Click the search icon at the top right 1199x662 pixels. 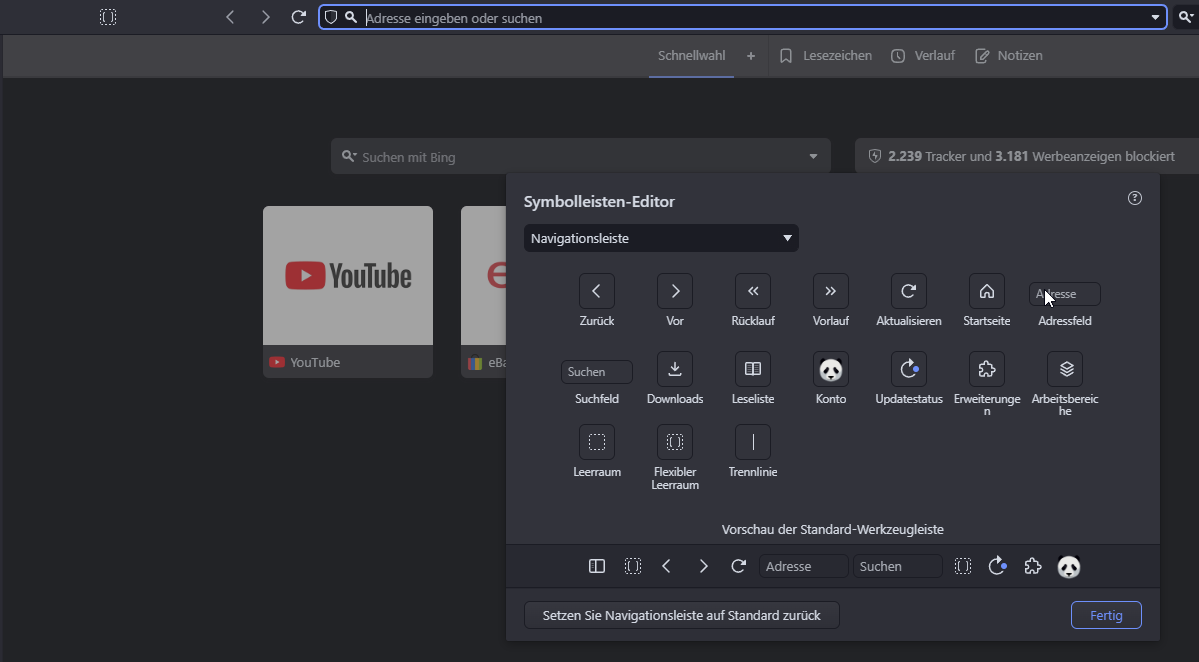click(x=1186, y=17)
